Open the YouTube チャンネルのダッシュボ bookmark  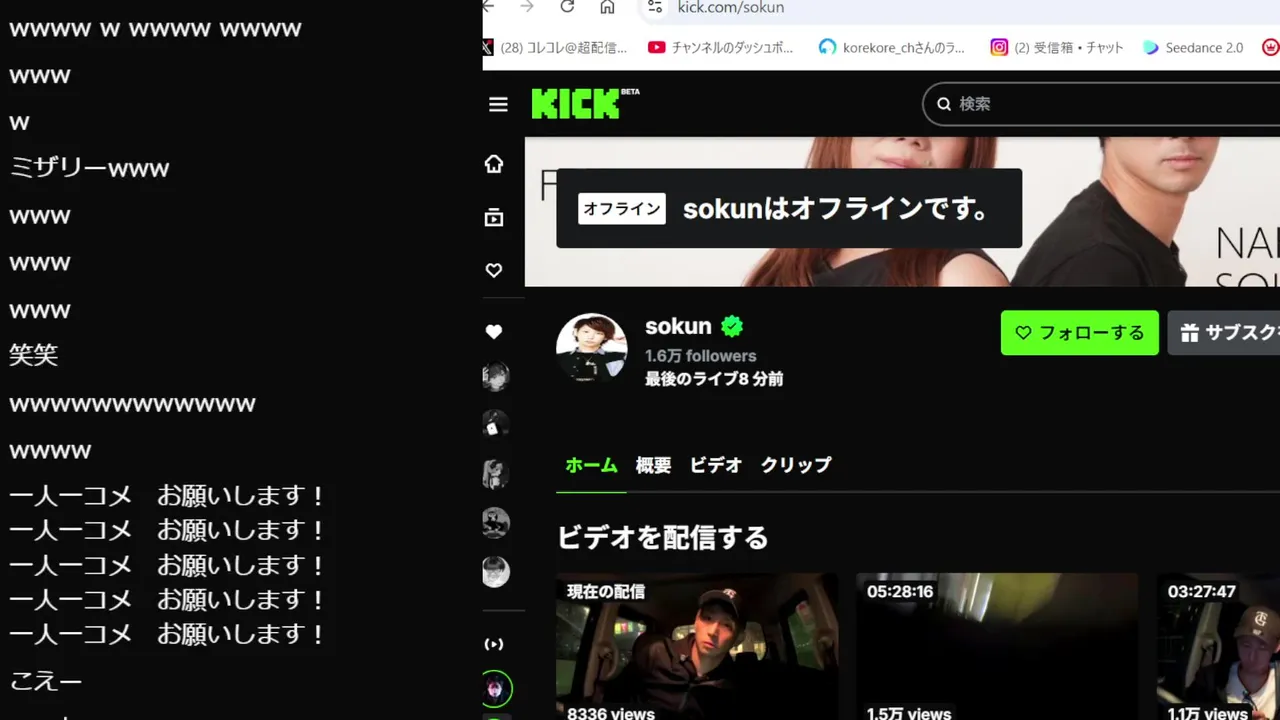point(721,47)
